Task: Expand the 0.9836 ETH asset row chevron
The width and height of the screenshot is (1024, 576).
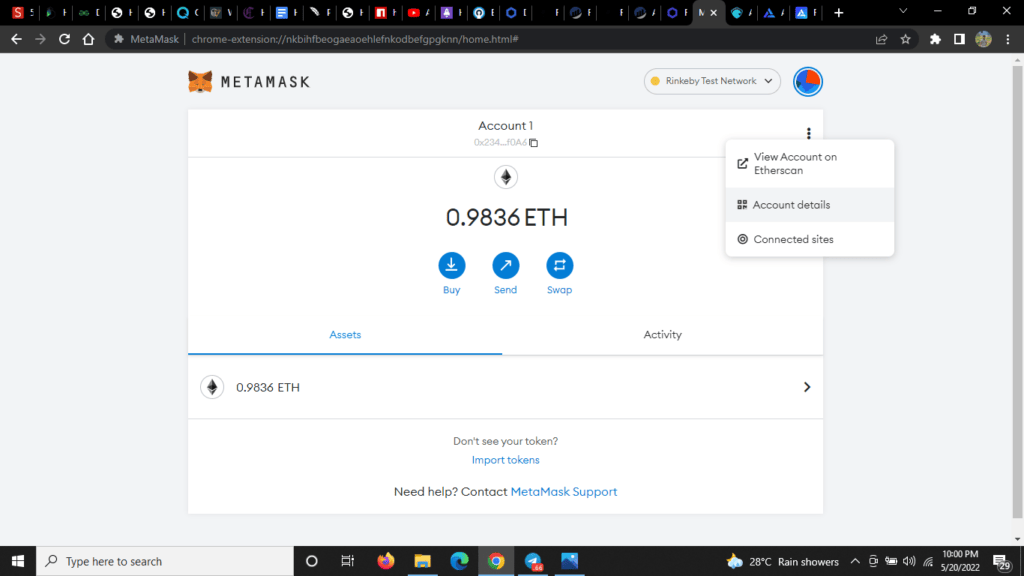Action: point(807,387)
